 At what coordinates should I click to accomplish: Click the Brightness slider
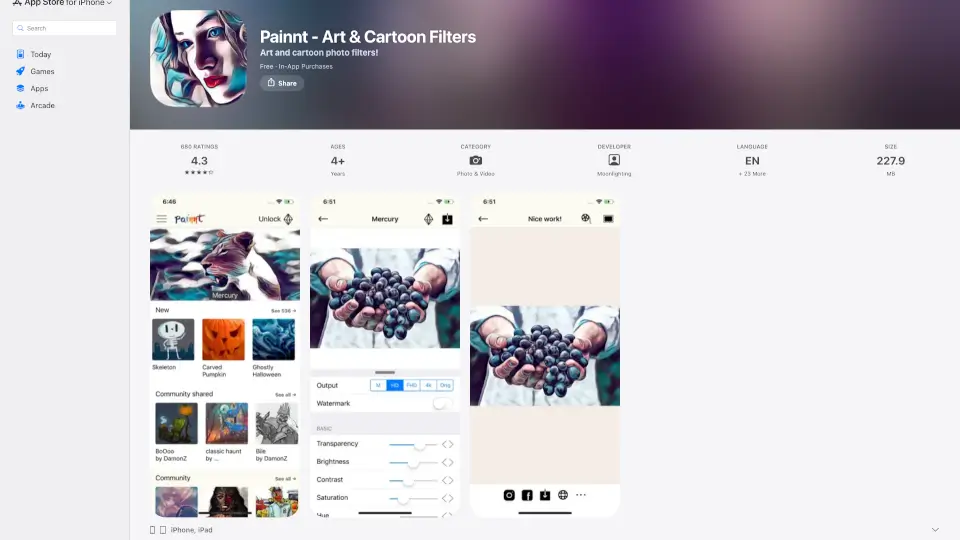point(413,462)
